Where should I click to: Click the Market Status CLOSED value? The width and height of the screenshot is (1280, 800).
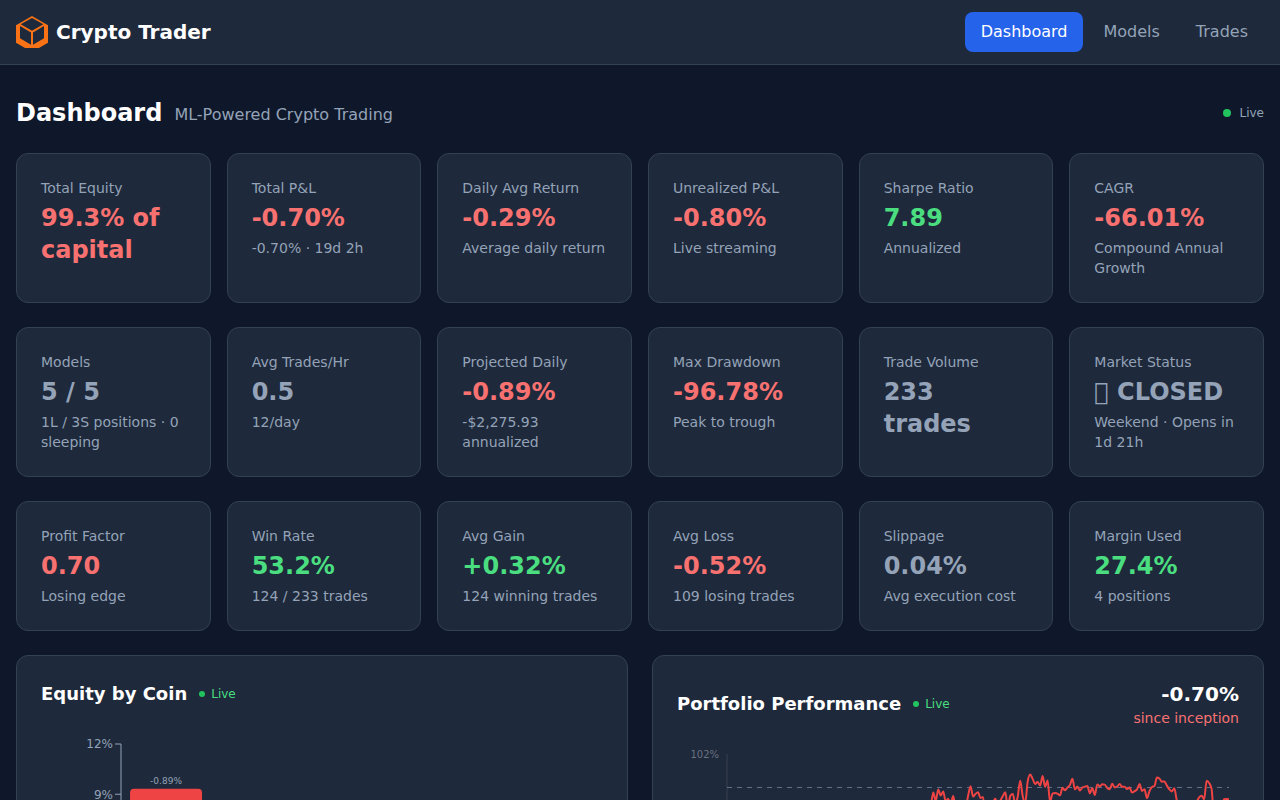(x=1158, y=392)
